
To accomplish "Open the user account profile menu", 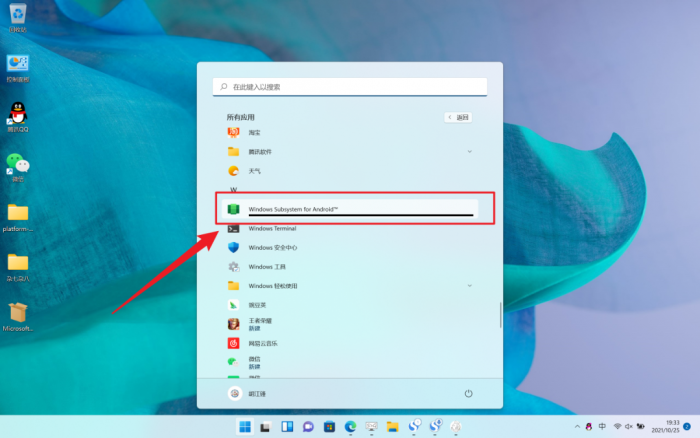I will pyautogui.click(x=250, y=394).
